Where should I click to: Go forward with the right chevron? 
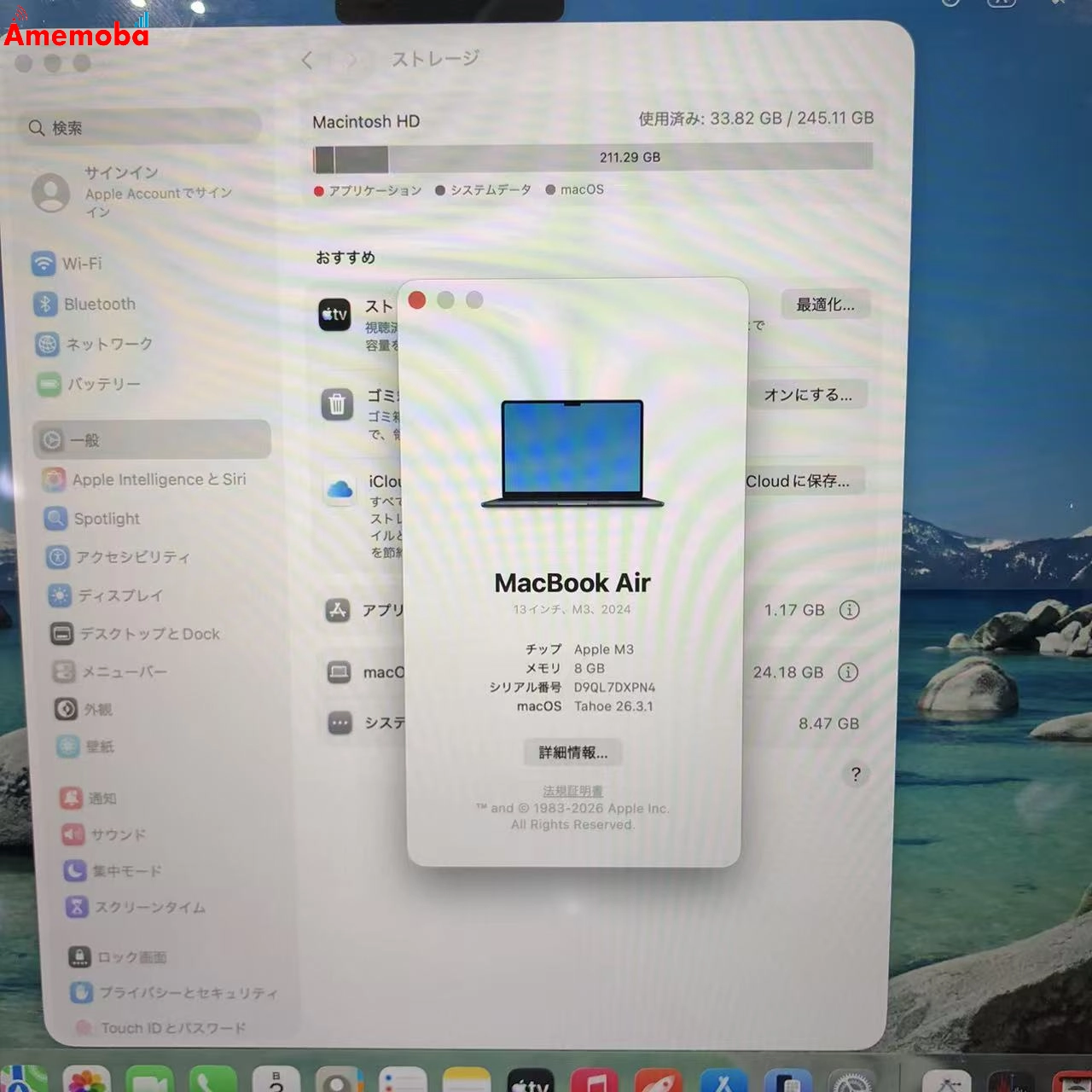click(351, 60)
